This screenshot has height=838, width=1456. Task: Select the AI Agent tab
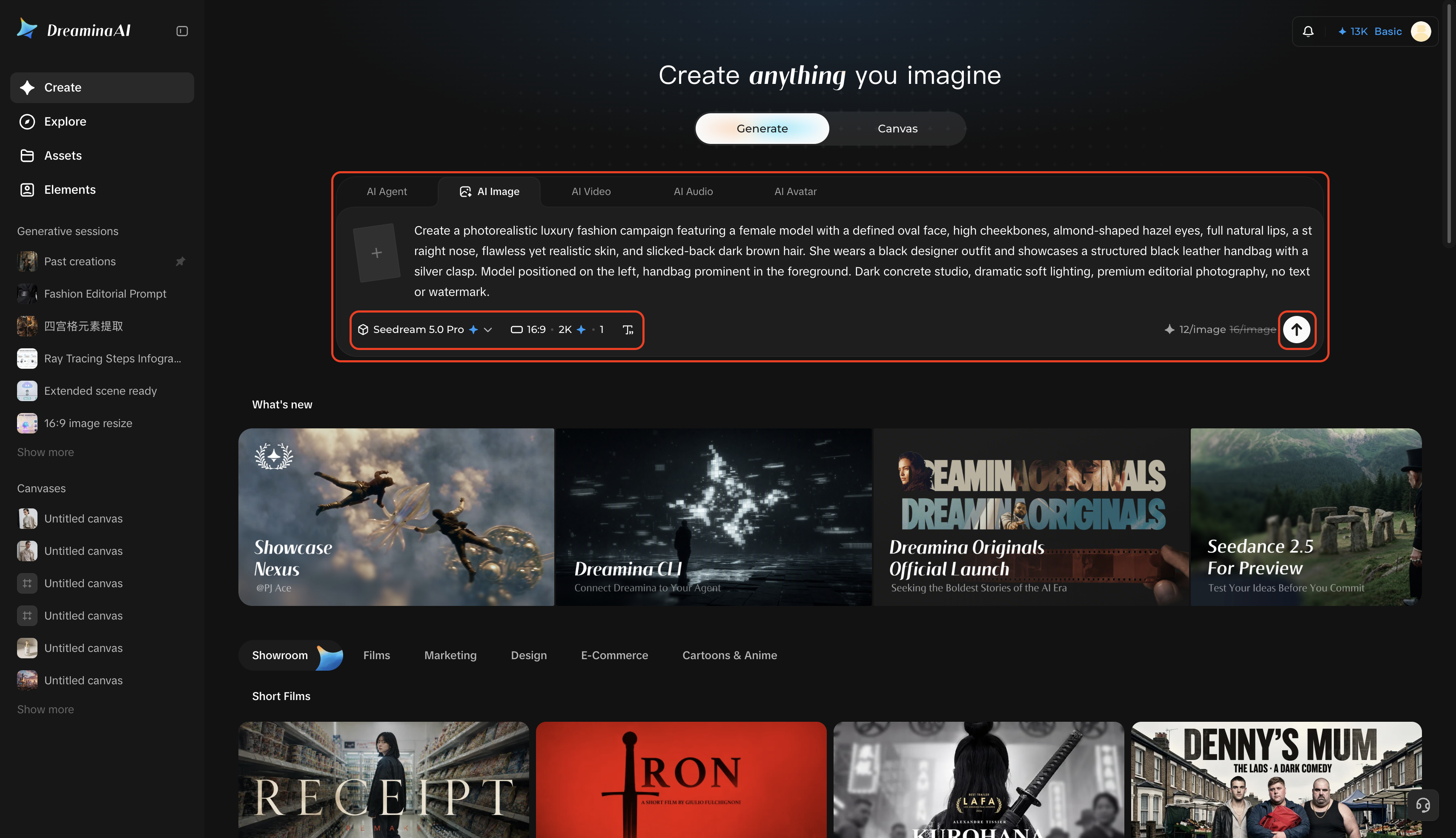[x=387, y=192]
